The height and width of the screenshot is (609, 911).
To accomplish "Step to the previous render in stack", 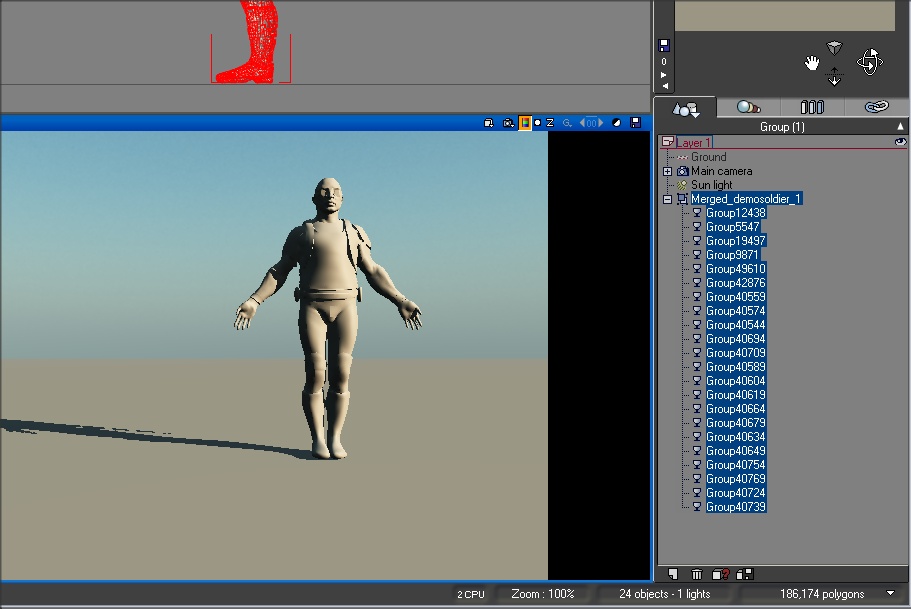I will pyautogui.click(x=582, y=123).
